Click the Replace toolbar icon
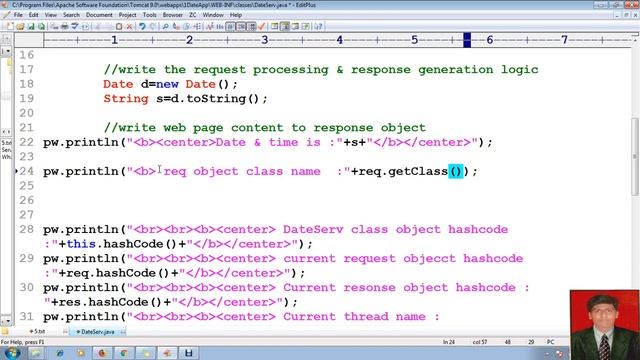Viewport: 640px width, 360px height. (176, 27)
